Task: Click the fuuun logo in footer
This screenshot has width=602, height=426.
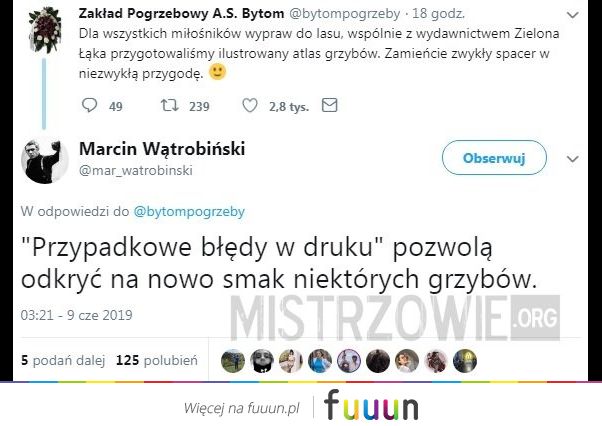Action: pos(371,406)
